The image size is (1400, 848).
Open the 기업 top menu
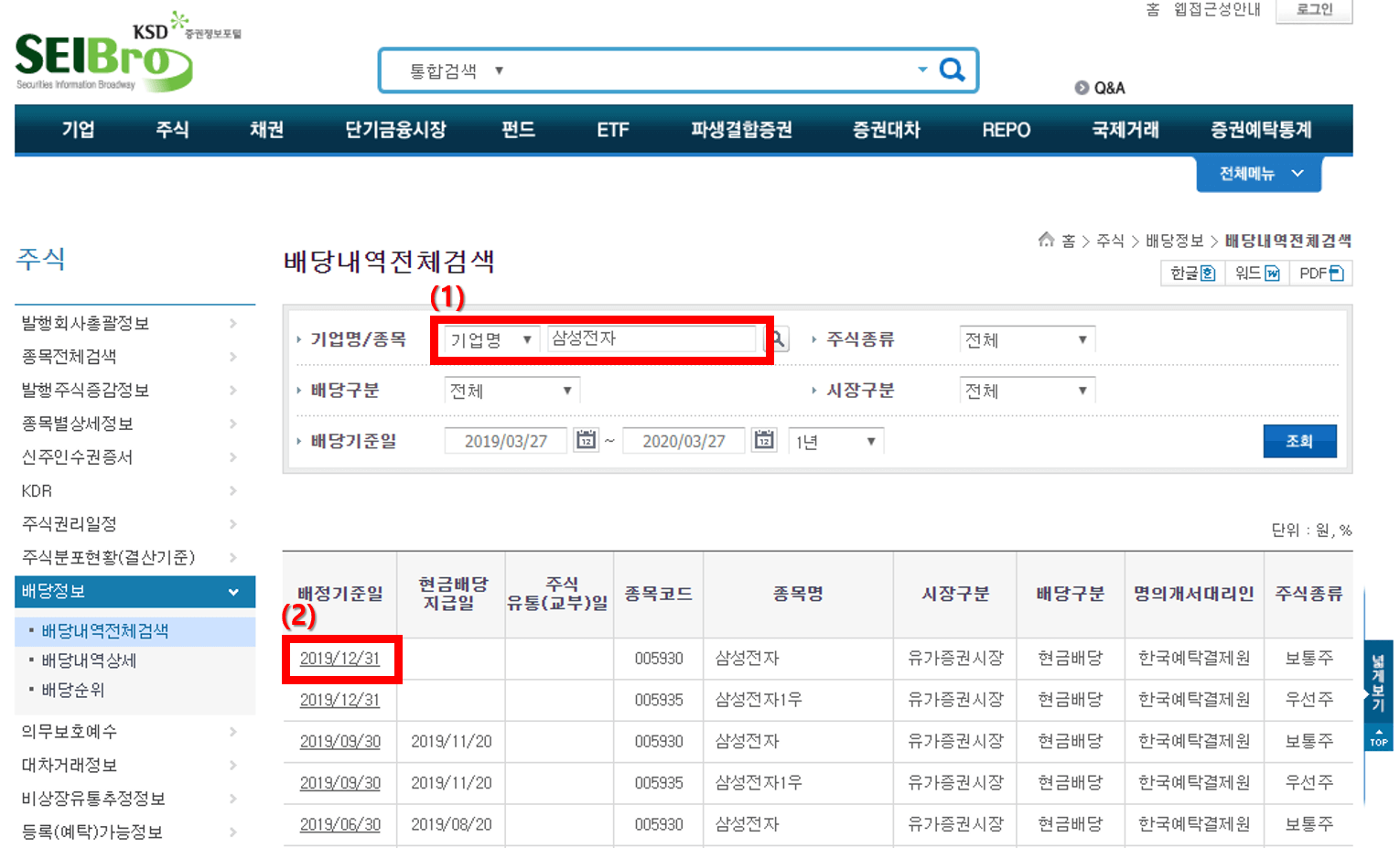click(78, 130)
